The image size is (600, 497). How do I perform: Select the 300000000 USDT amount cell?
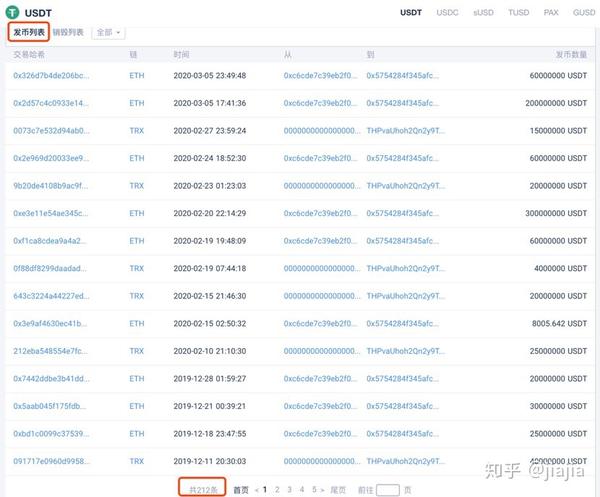(556, 213)
